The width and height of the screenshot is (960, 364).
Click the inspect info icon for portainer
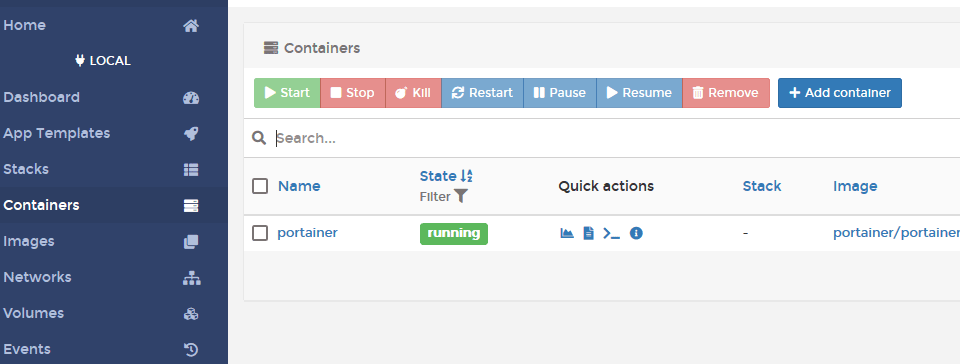pos(636,233)
